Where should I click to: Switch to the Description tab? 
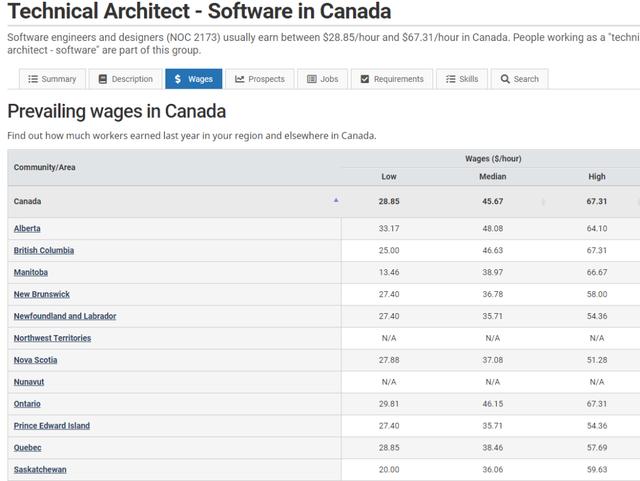click(125, 79)
